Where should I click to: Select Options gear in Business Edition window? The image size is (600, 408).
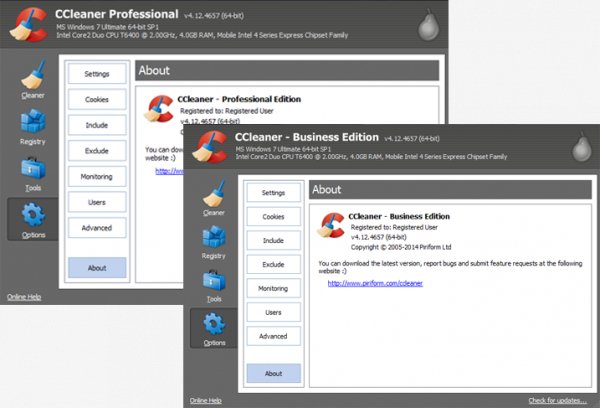point(214,328)
